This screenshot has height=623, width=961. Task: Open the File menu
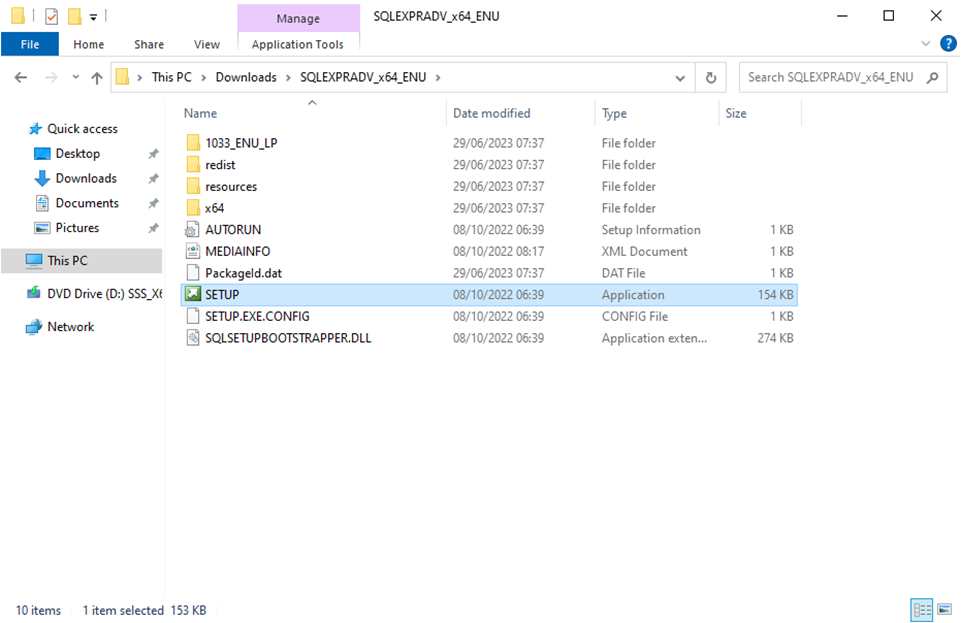[x=30, y=44]
